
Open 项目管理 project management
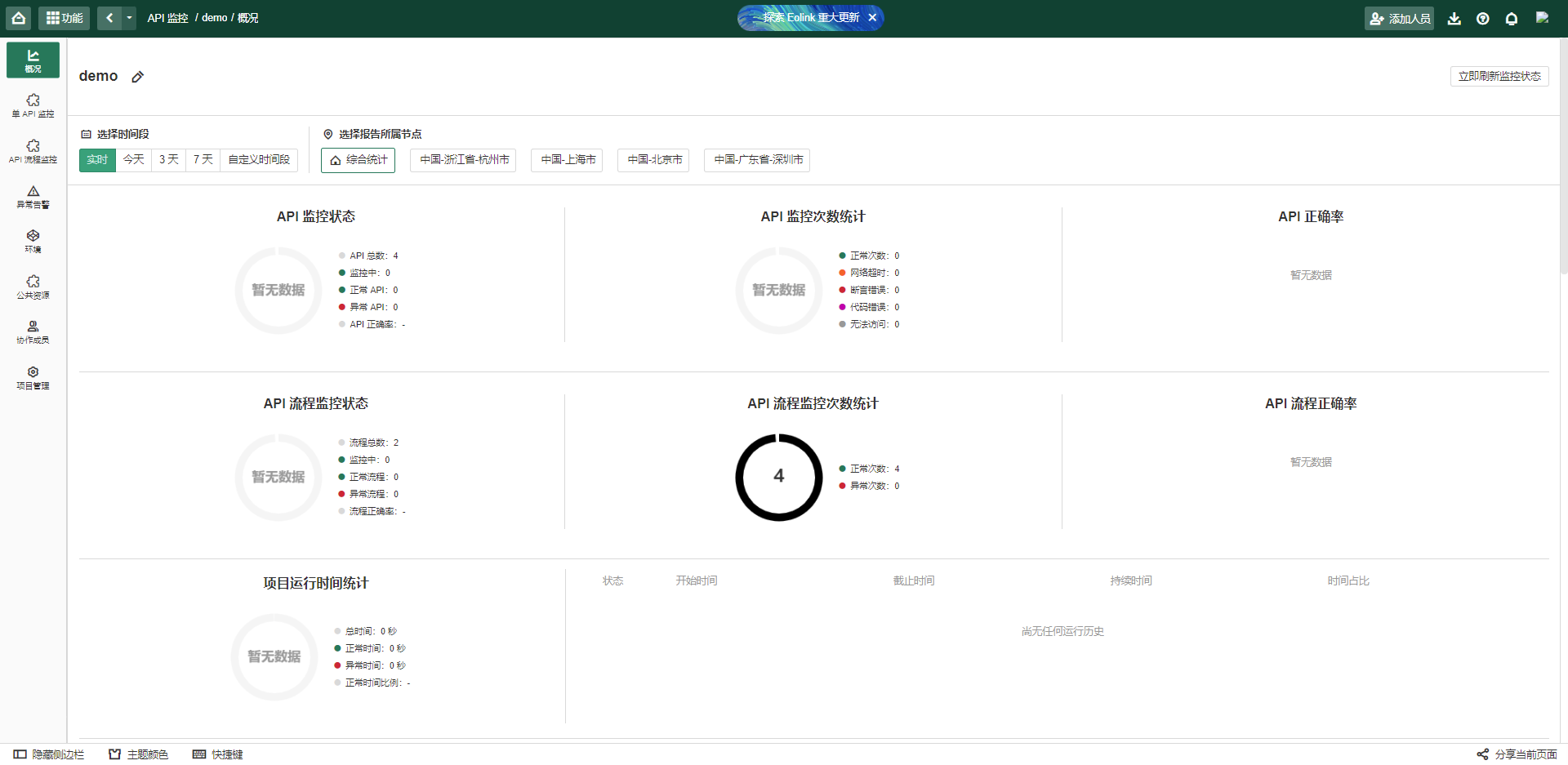pos(33,378)
